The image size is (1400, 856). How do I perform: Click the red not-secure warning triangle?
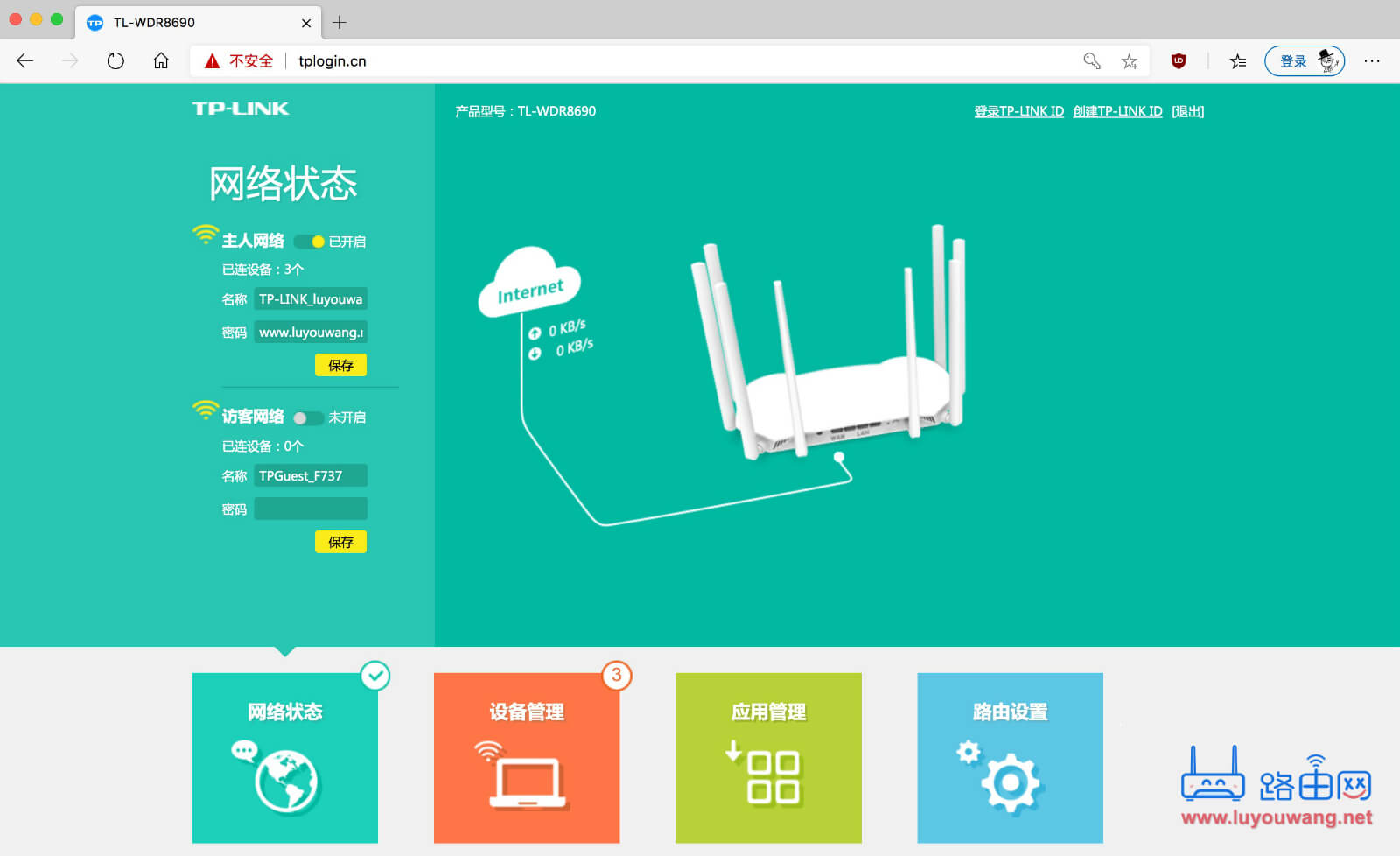point(212,60)
